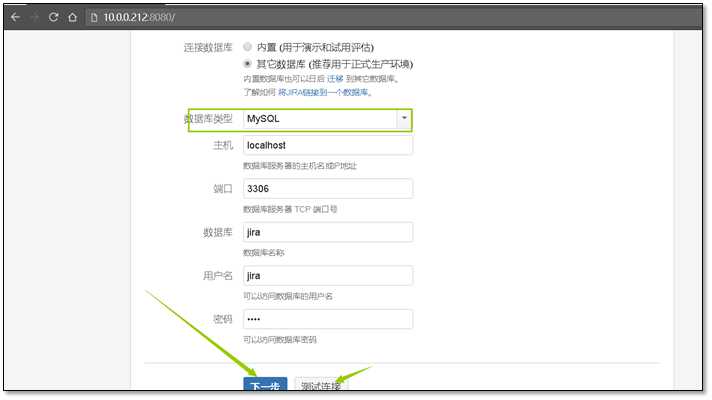Click the 数据库名称 hint text
The image size is (712, 400).
(263, 252)
